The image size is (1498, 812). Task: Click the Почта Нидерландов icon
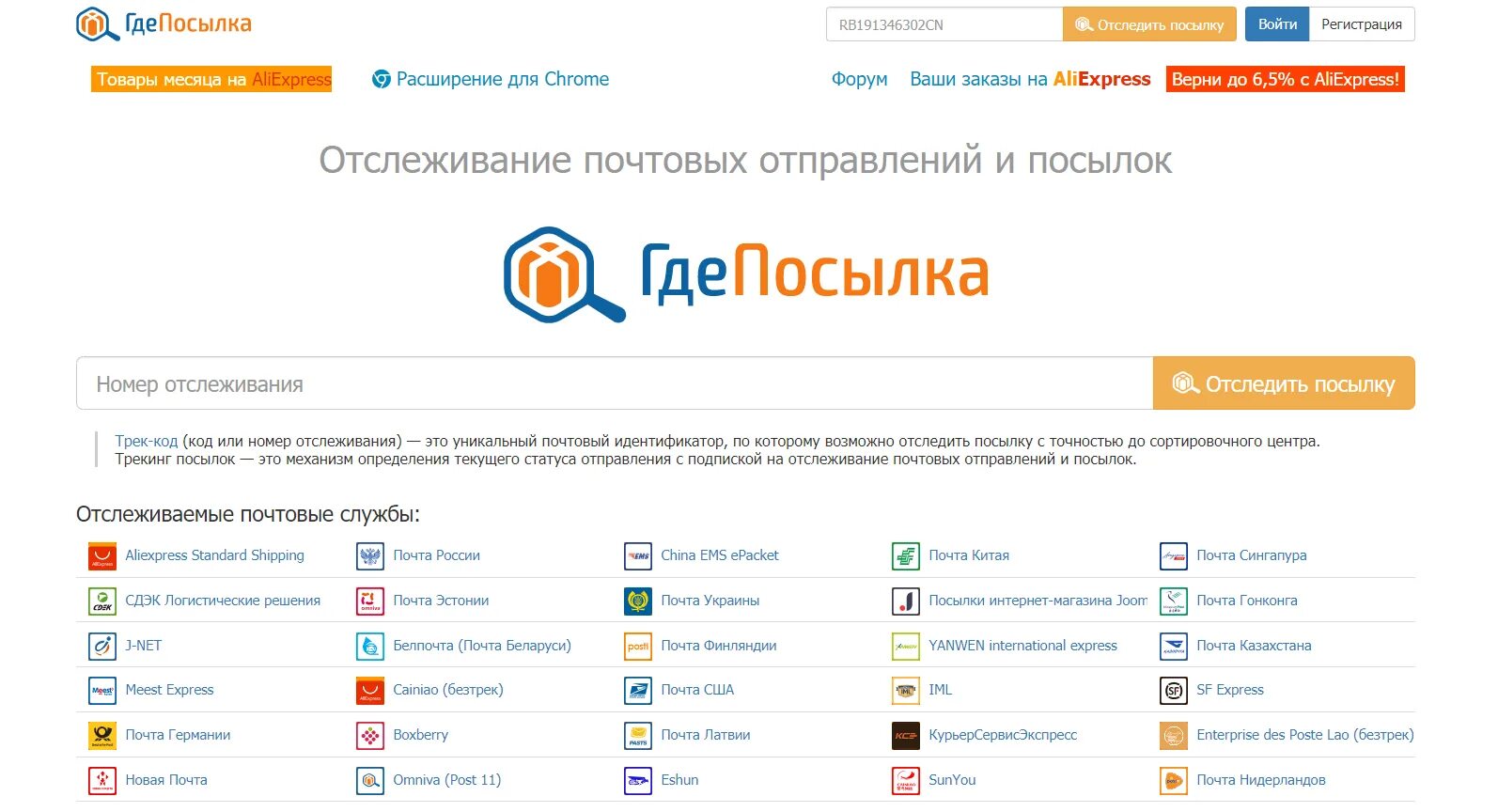[x=1174, y=781]
